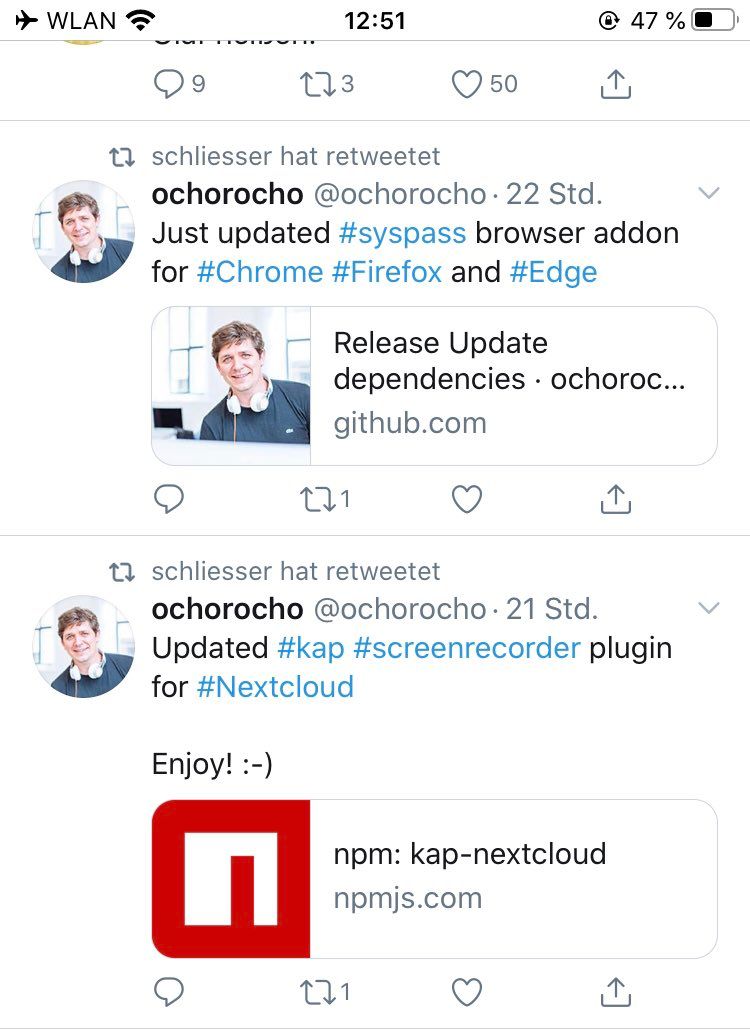750x1036 pixels.
Task: Expand options chevron on the 22 Std. tweet
Action: [708, 193]
